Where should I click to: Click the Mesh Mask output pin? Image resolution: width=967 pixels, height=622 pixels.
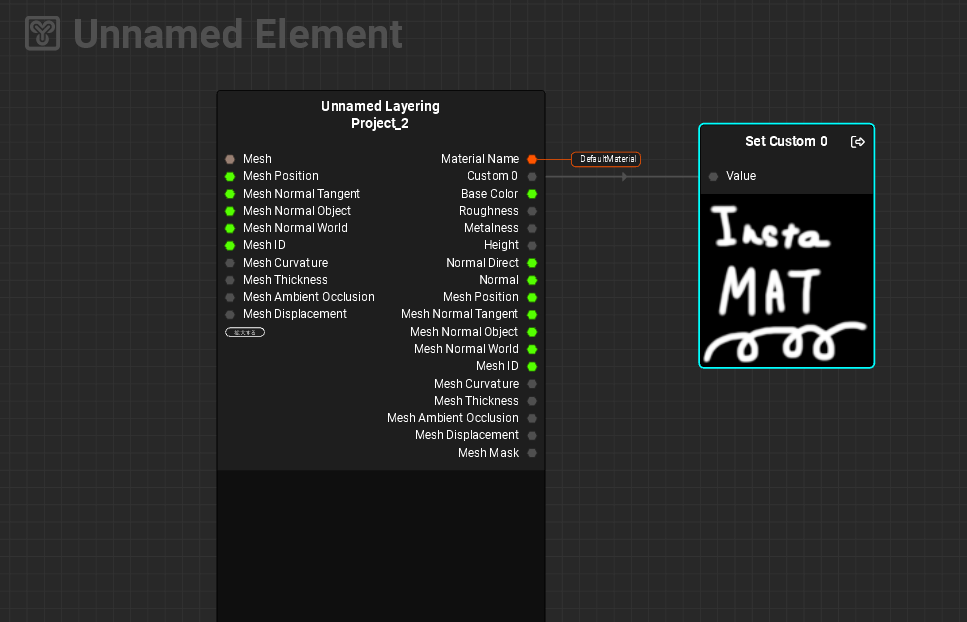(532, 453)
